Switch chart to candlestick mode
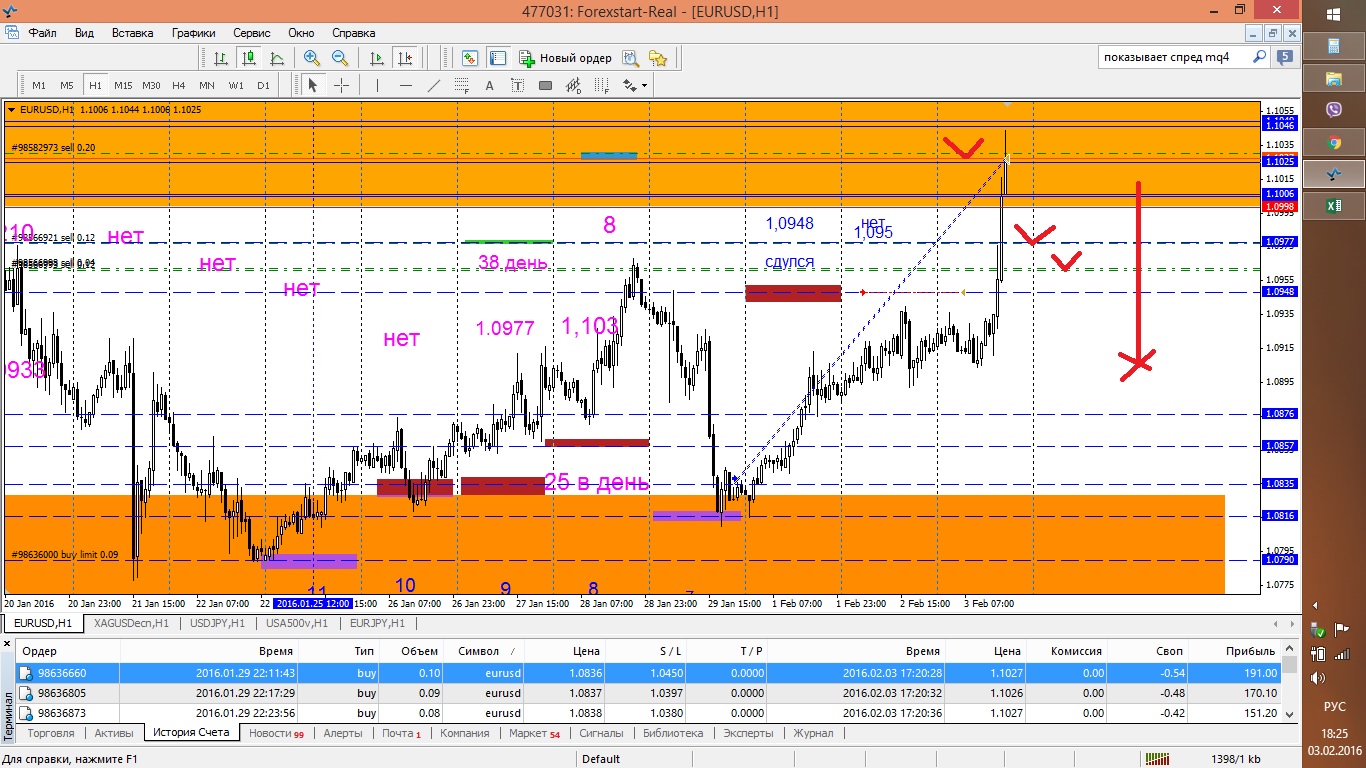The height and width of the screenshot is (768, 1366). point(249,58)
